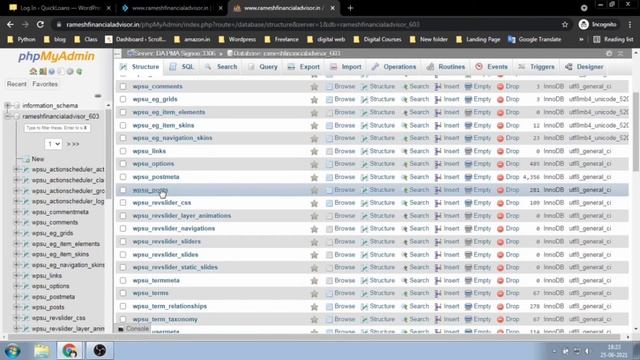640x360 pixels.
Task: Tick the wpsu_revslider_css checkbox
Action: (123, 202)
